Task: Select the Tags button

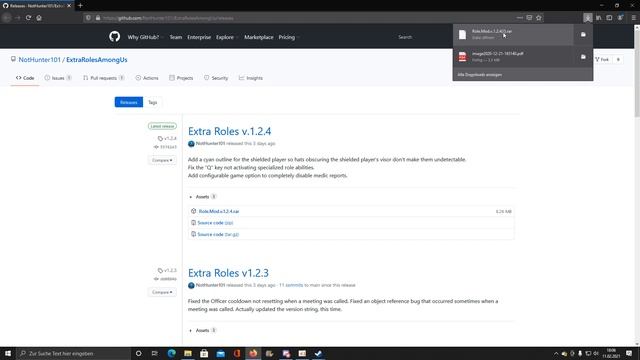Action: click(x=153, y=102)
